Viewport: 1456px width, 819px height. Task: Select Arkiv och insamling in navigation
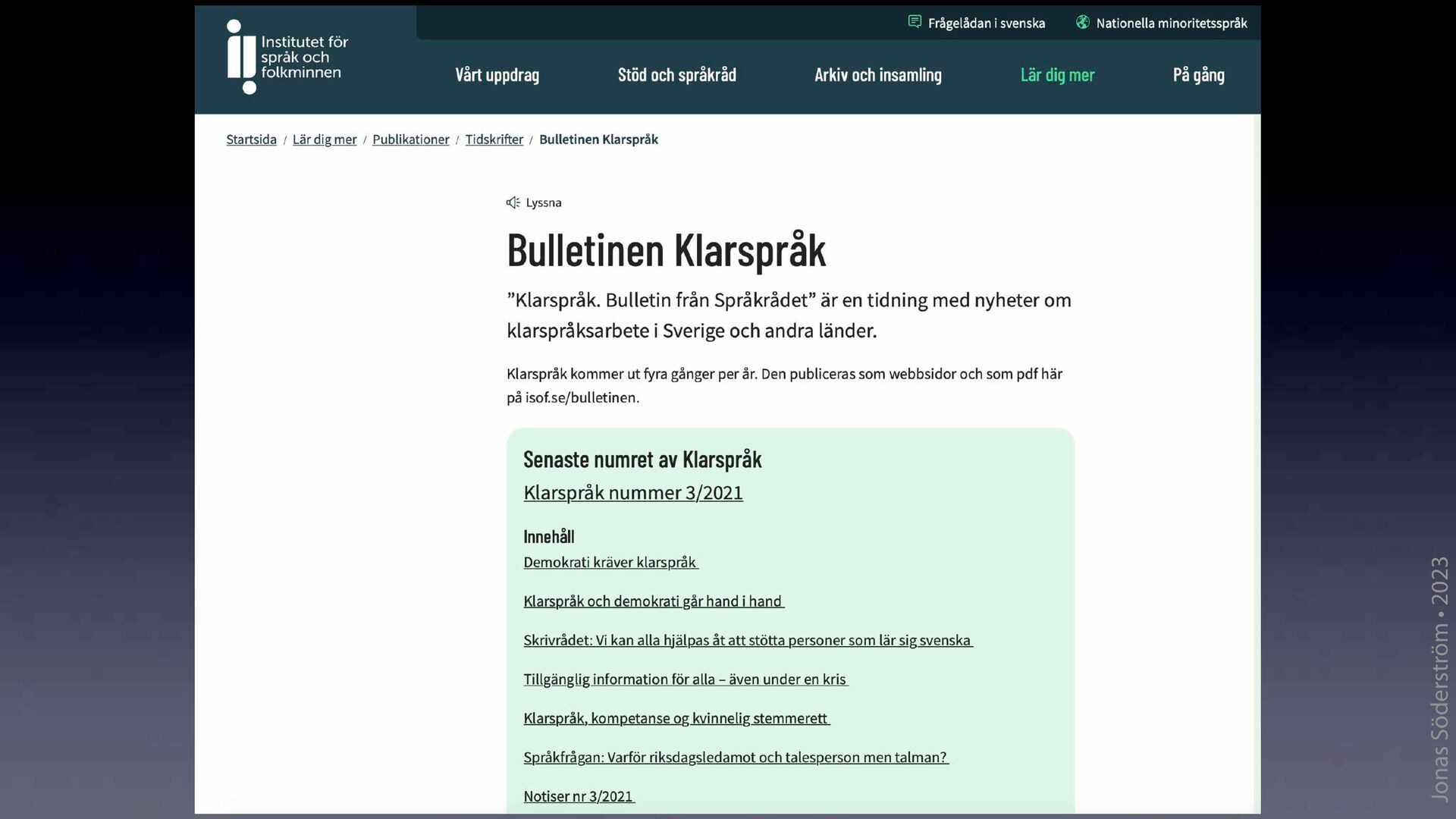tap(877, 75)
